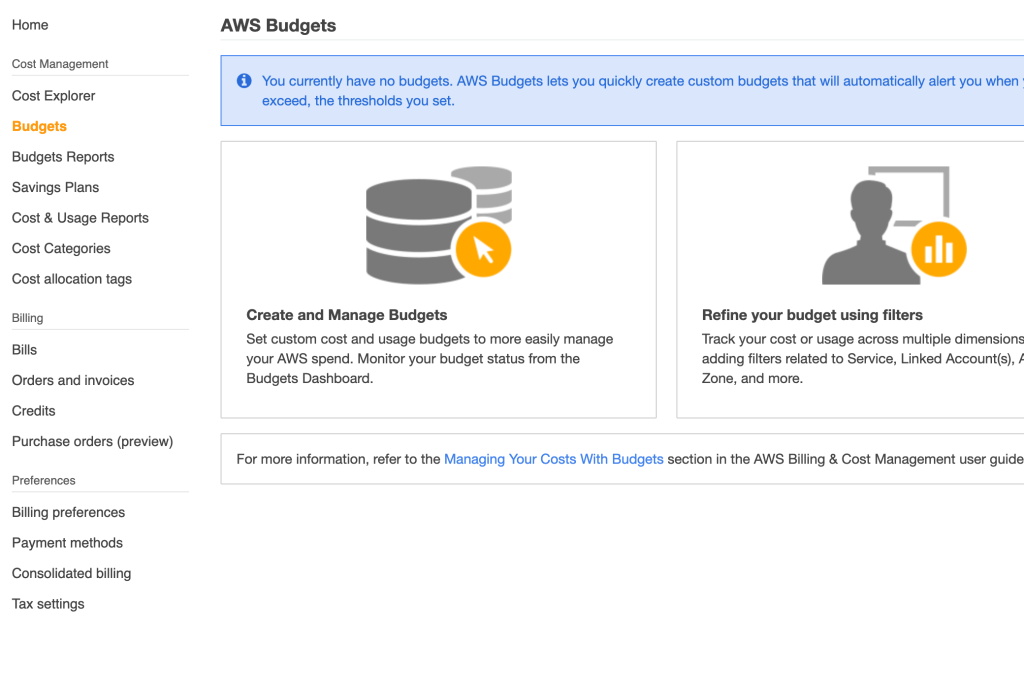Click the Billing section label
The width and height of the screenshot is (1024, 674).
(x=27, y=318)
